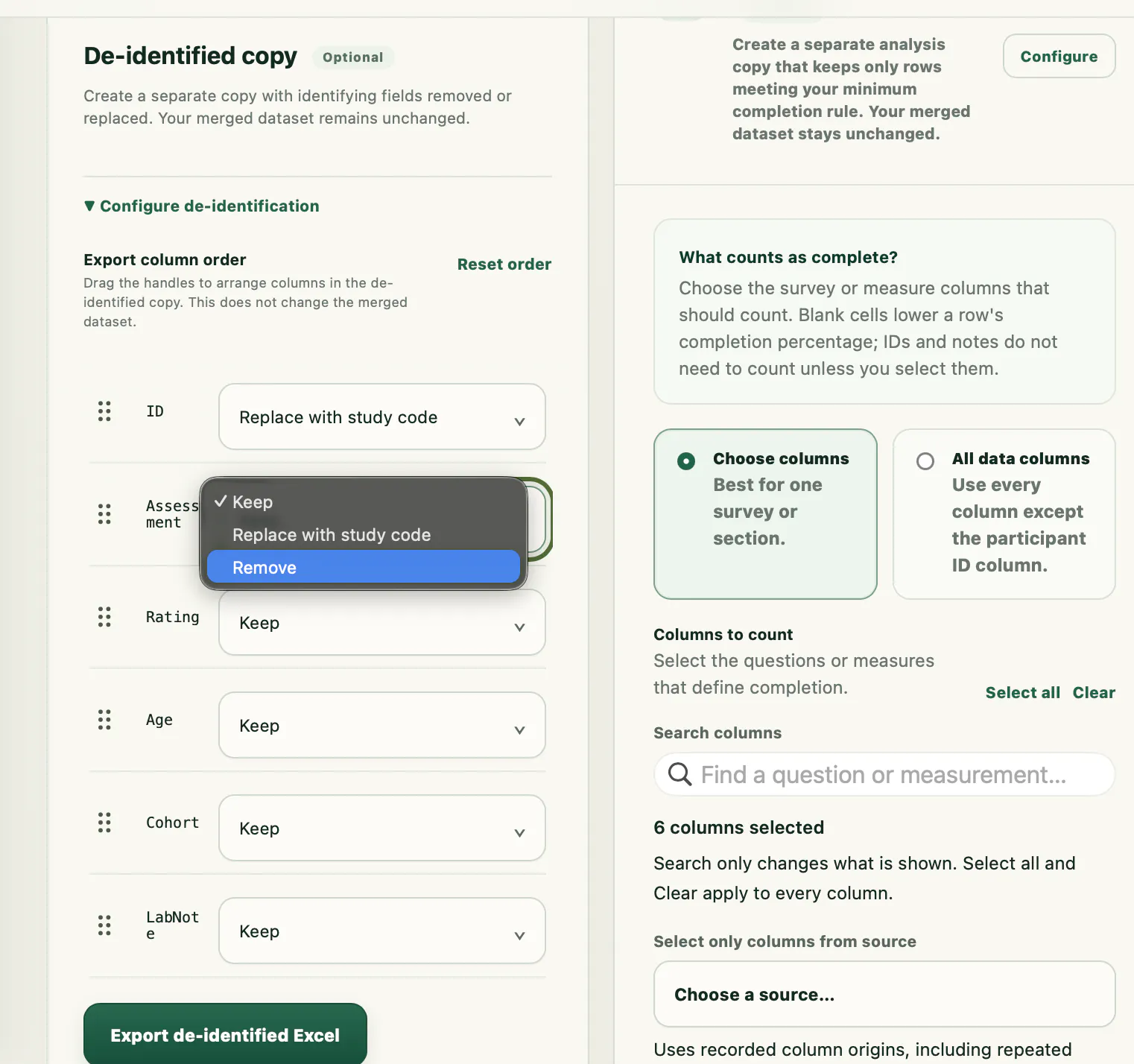
Task: Click the 'Search columns' label
Action: 718,733
